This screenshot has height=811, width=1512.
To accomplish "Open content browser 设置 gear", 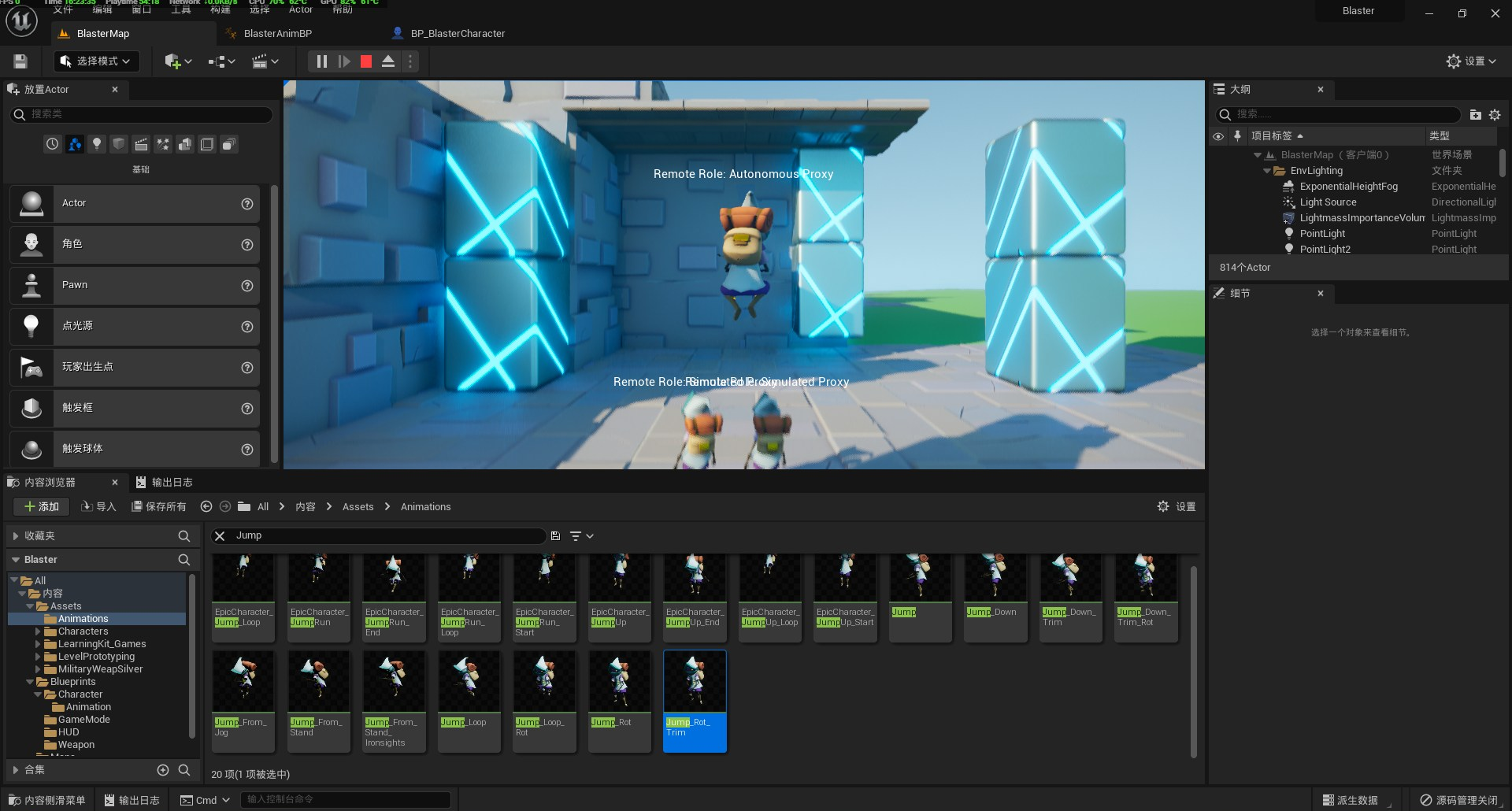I will click(1176, 507).
